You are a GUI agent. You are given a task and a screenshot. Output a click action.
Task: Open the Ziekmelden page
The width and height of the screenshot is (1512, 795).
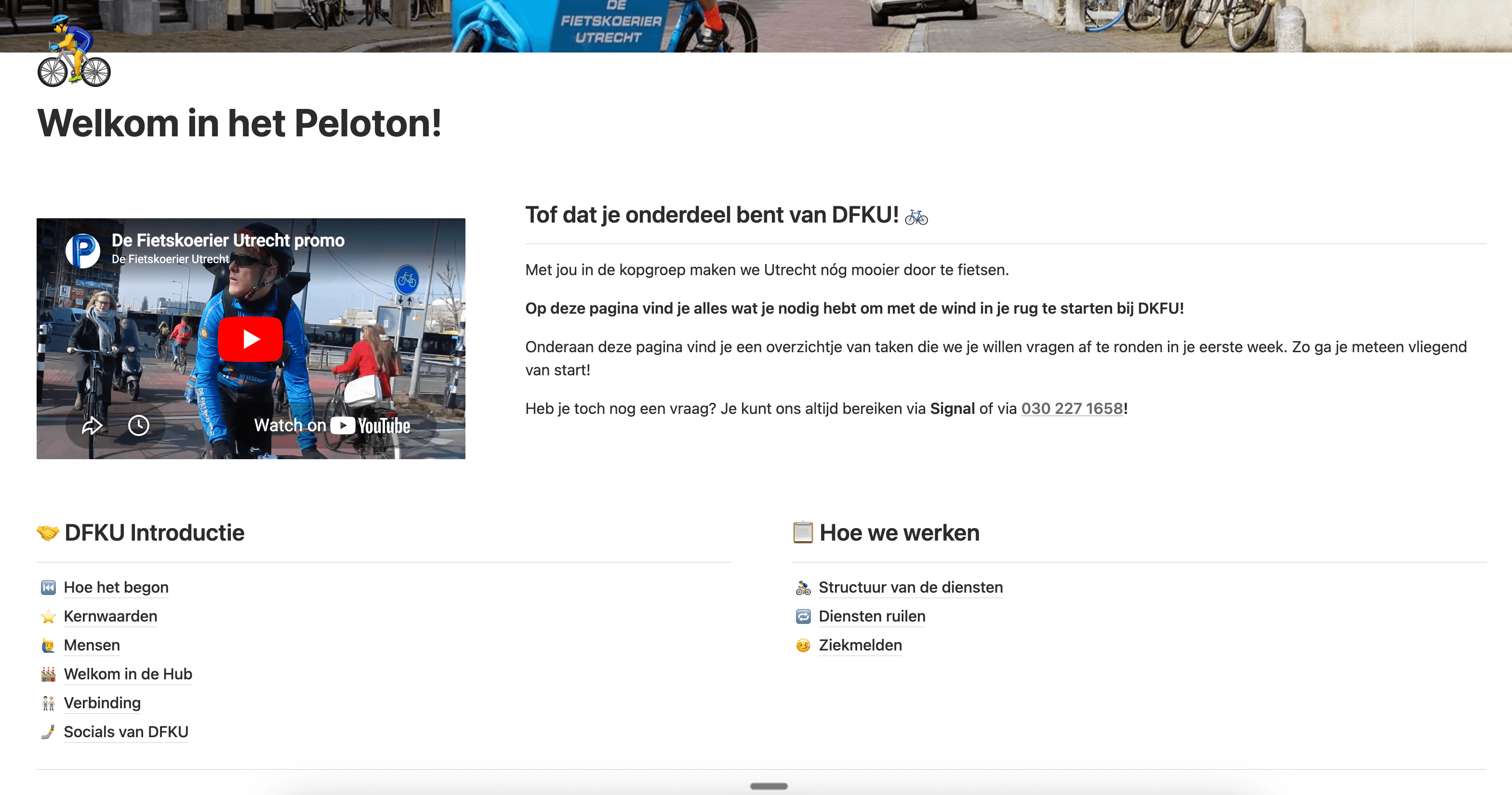[860, 645]
